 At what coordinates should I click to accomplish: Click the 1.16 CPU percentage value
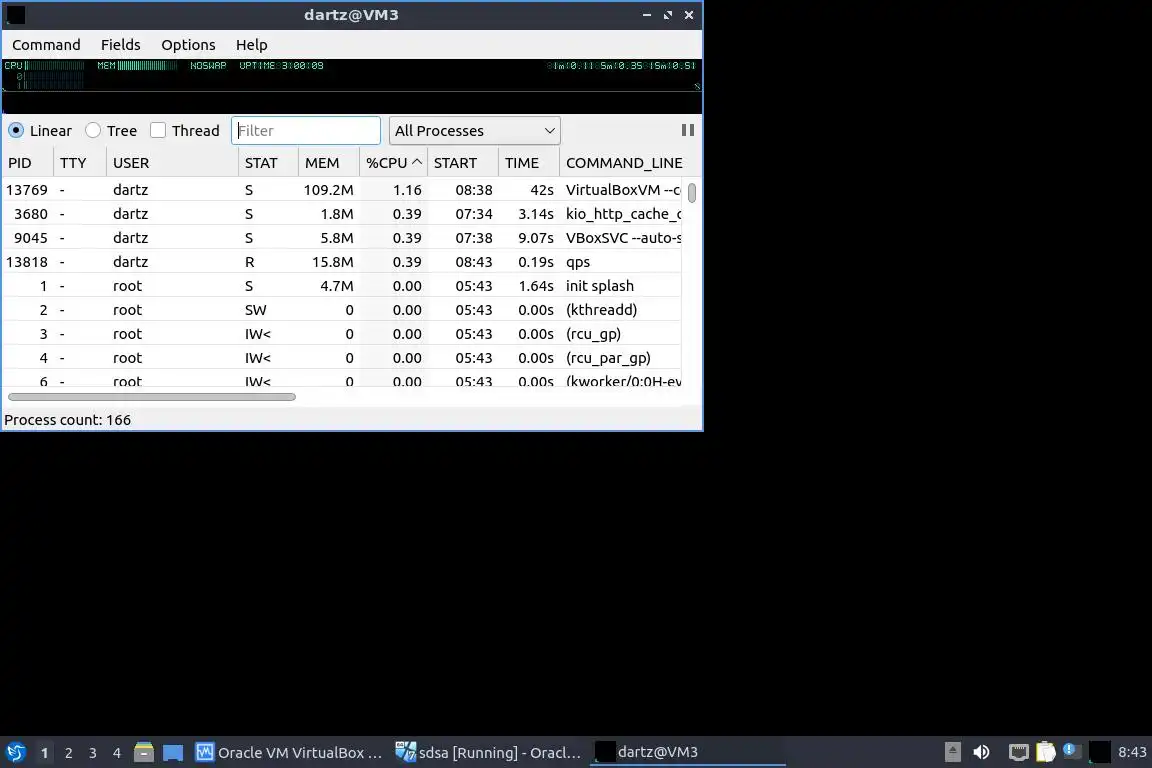pos(407,190)
